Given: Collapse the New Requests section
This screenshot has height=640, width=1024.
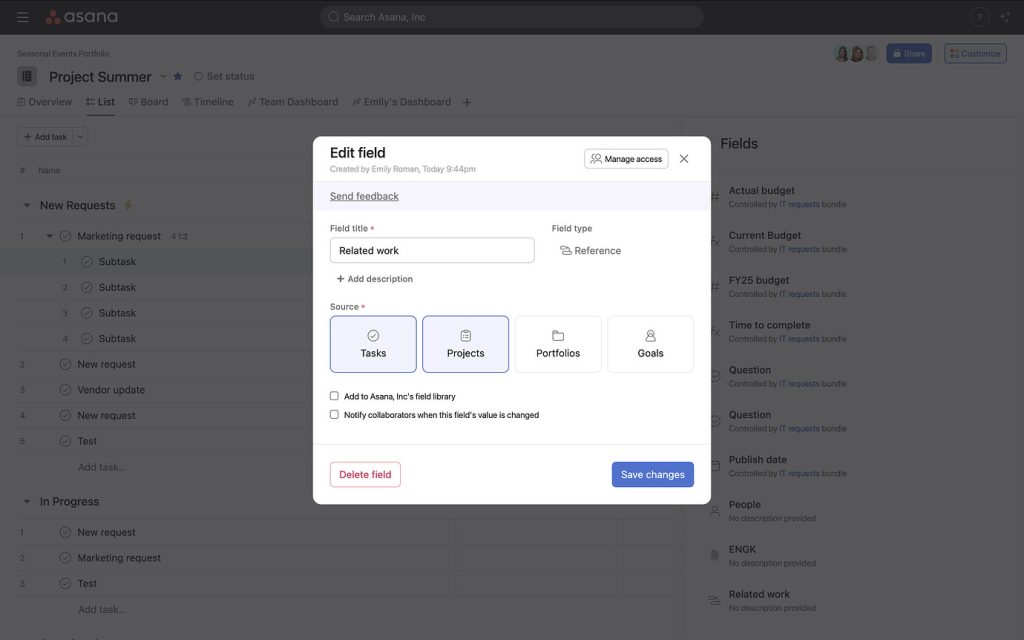Looking at the screenshot, I should coord(26,205).
